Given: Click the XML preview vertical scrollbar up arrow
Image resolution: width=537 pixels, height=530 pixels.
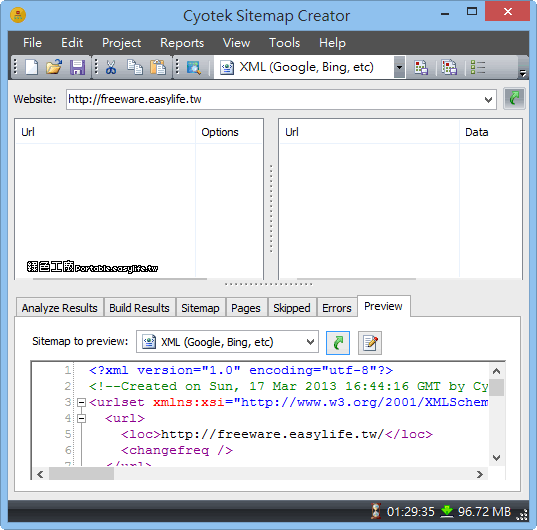Looking at the screenshot, I should coord(497,371).
